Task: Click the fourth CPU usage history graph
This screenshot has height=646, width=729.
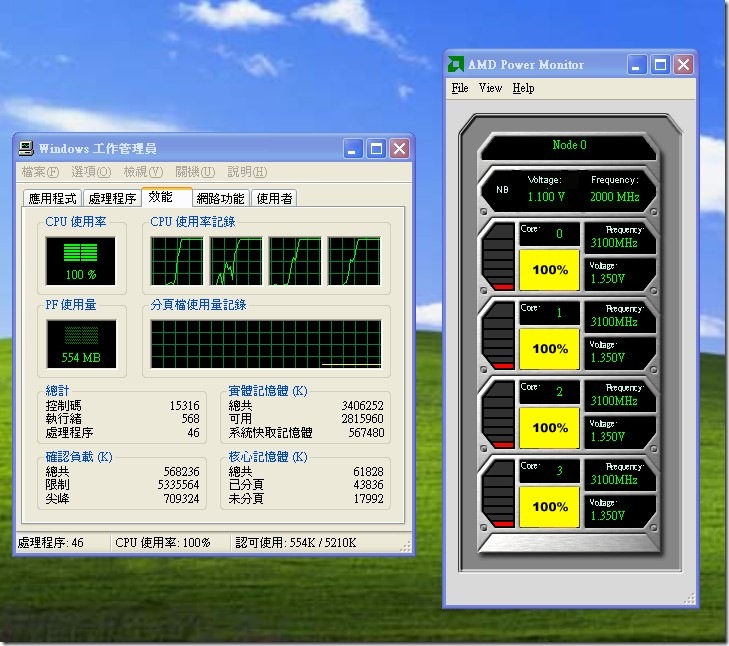Action: [x=354, y=261]
